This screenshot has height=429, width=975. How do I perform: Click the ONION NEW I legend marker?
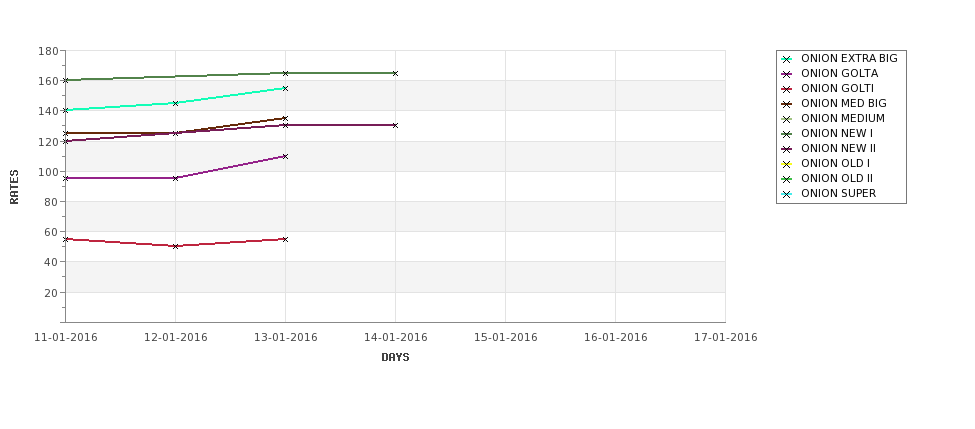[x=787, y=134]
